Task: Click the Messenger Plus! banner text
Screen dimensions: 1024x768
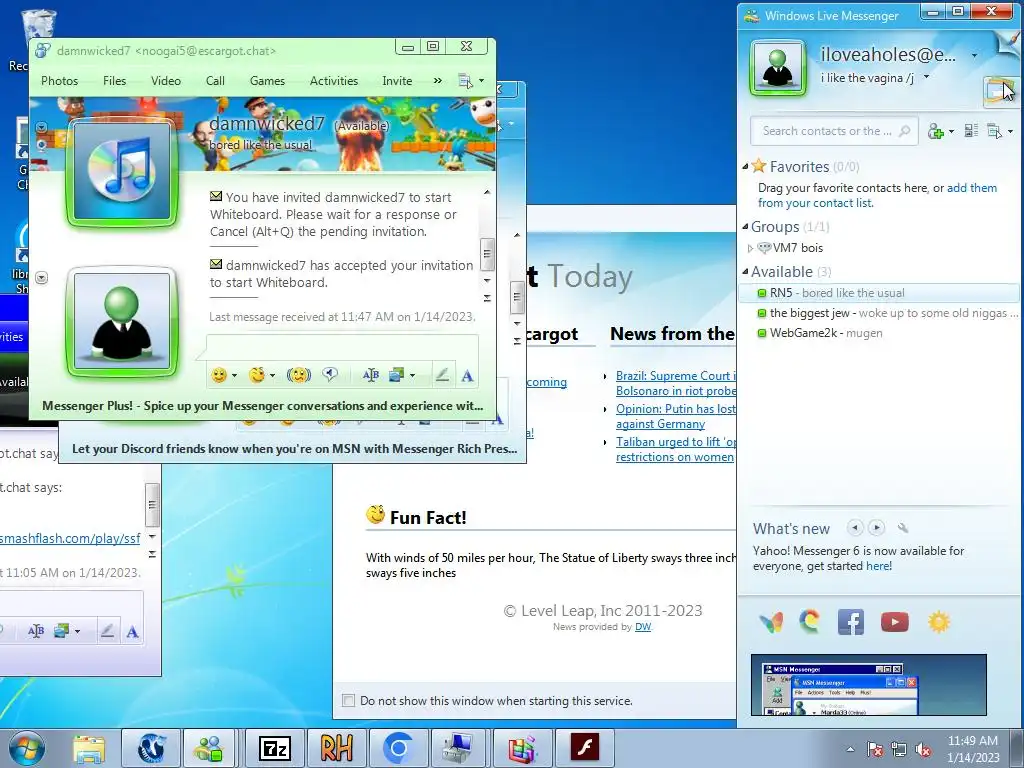Action: (x=263, y=406)
